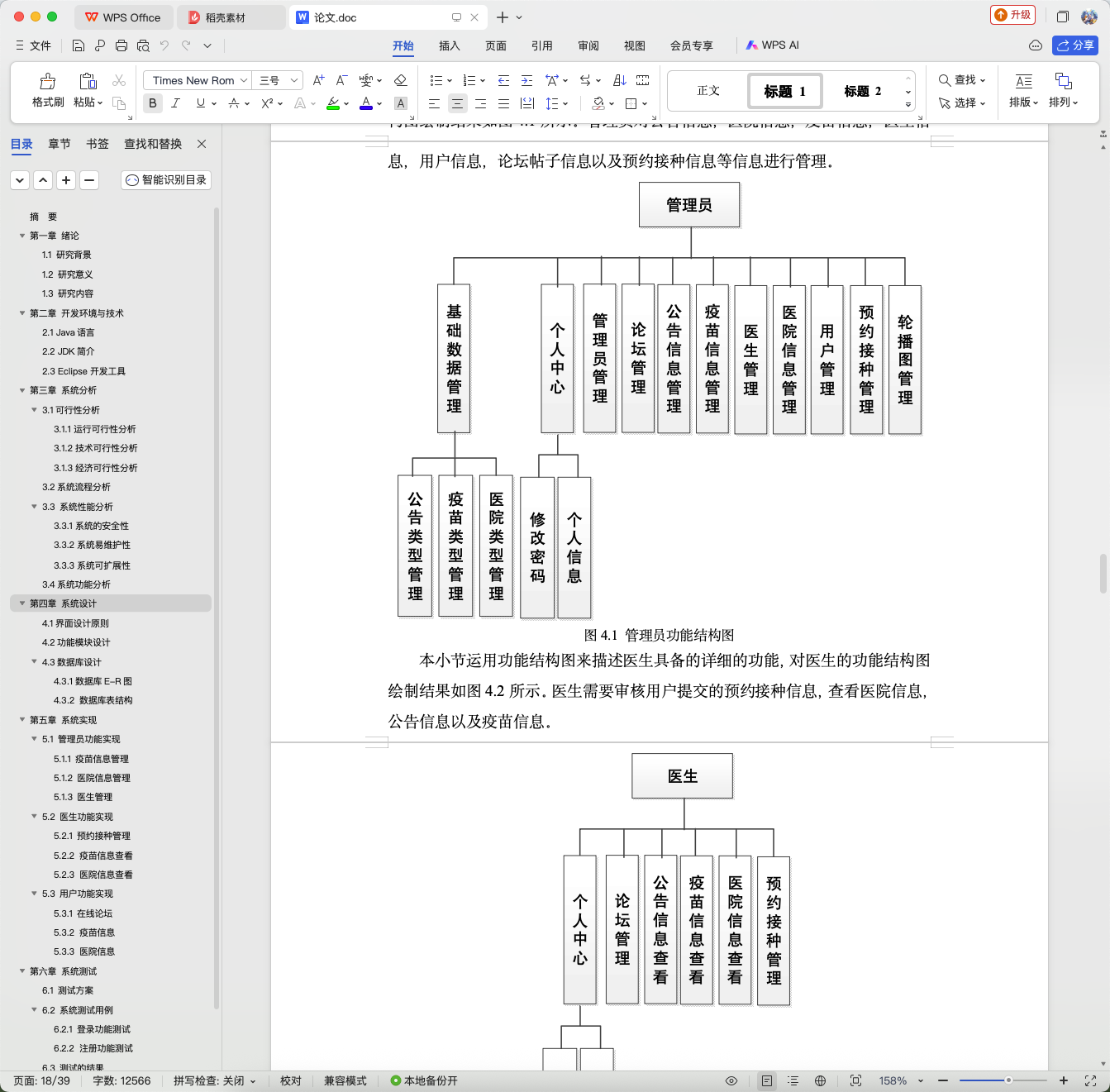Open the font size dropdown

[x=278, y=80]
